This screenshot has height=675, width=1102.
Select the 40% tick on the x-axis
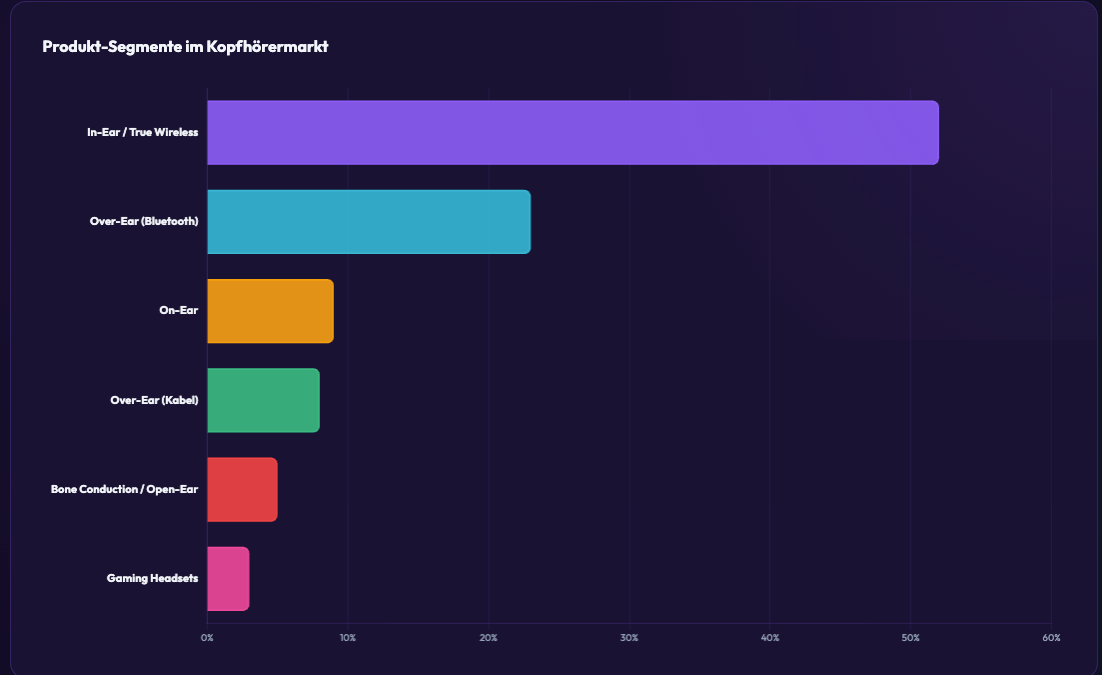point(770,638)
